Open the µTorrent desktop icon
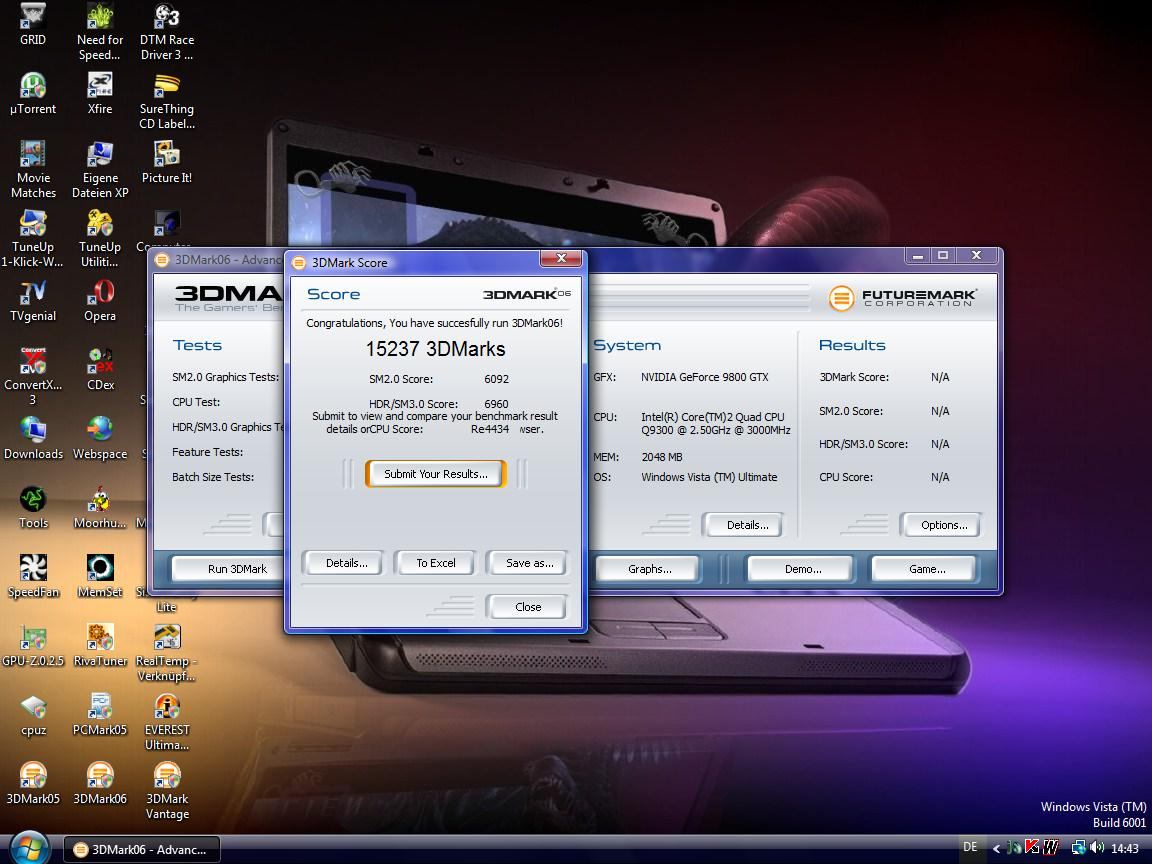The image size is (1152, 864). pos(33,93)
